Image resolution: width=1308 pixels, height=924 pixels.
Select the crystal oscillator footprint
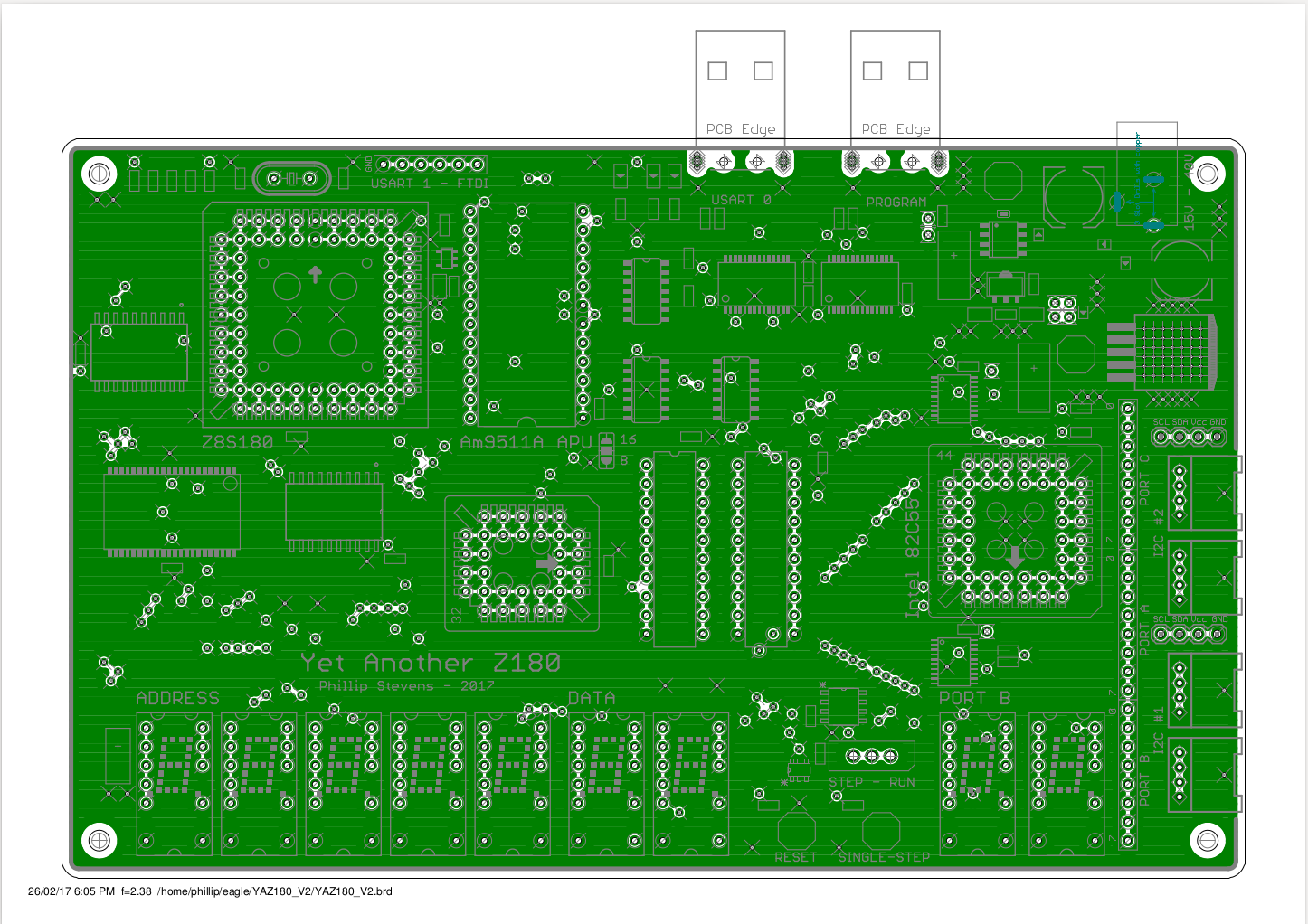tap(291, 179)
